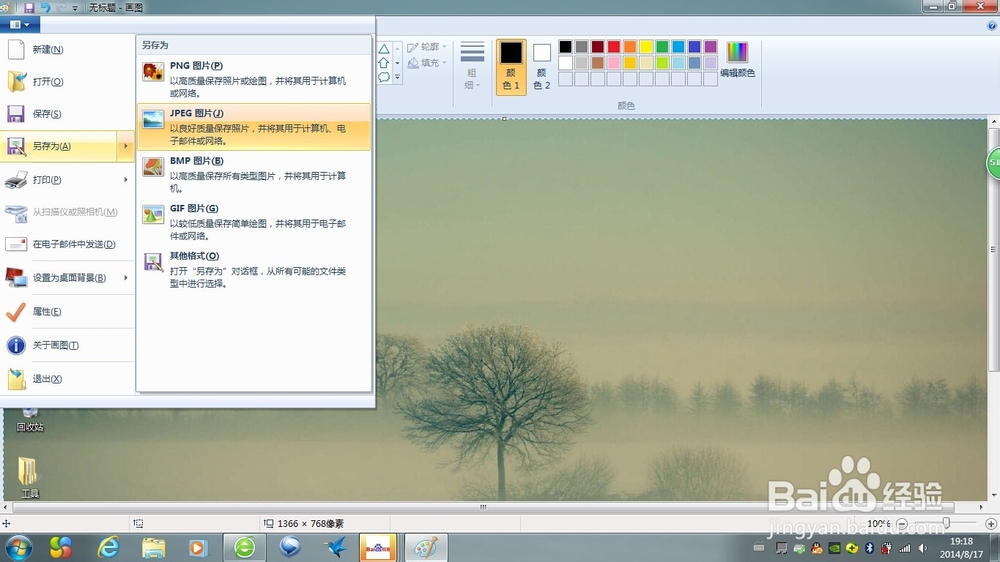Pick the yellow color swatch
1000x562 pixels.
646,47
